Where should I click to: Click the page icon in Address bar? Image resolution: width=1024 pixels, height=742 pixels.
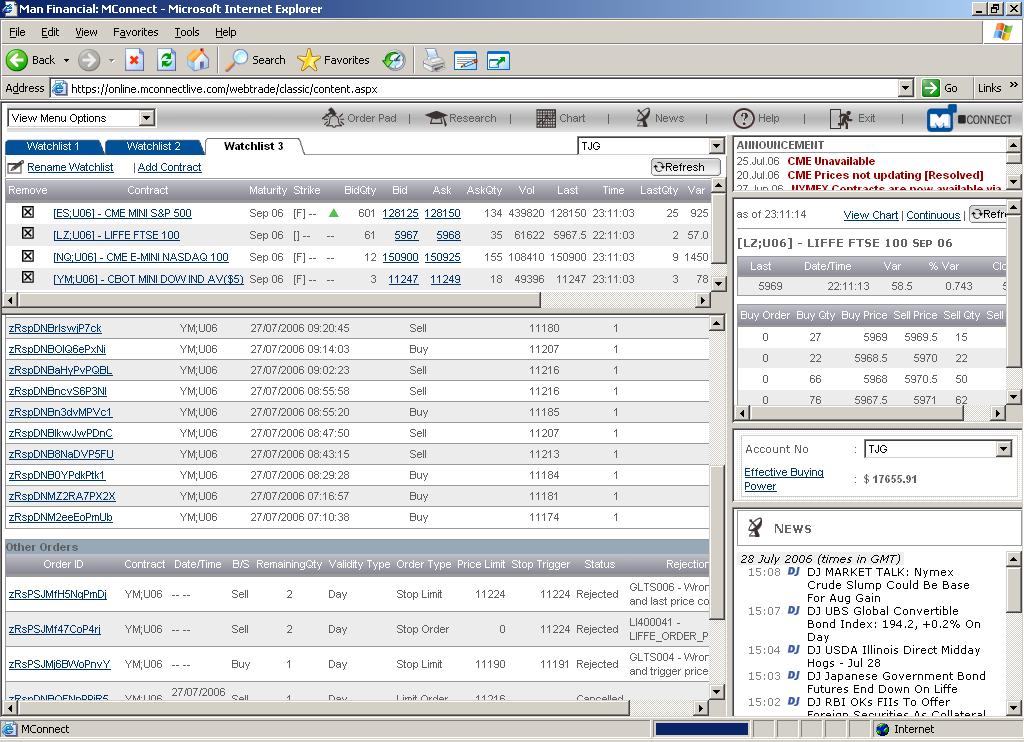[59, 88]
